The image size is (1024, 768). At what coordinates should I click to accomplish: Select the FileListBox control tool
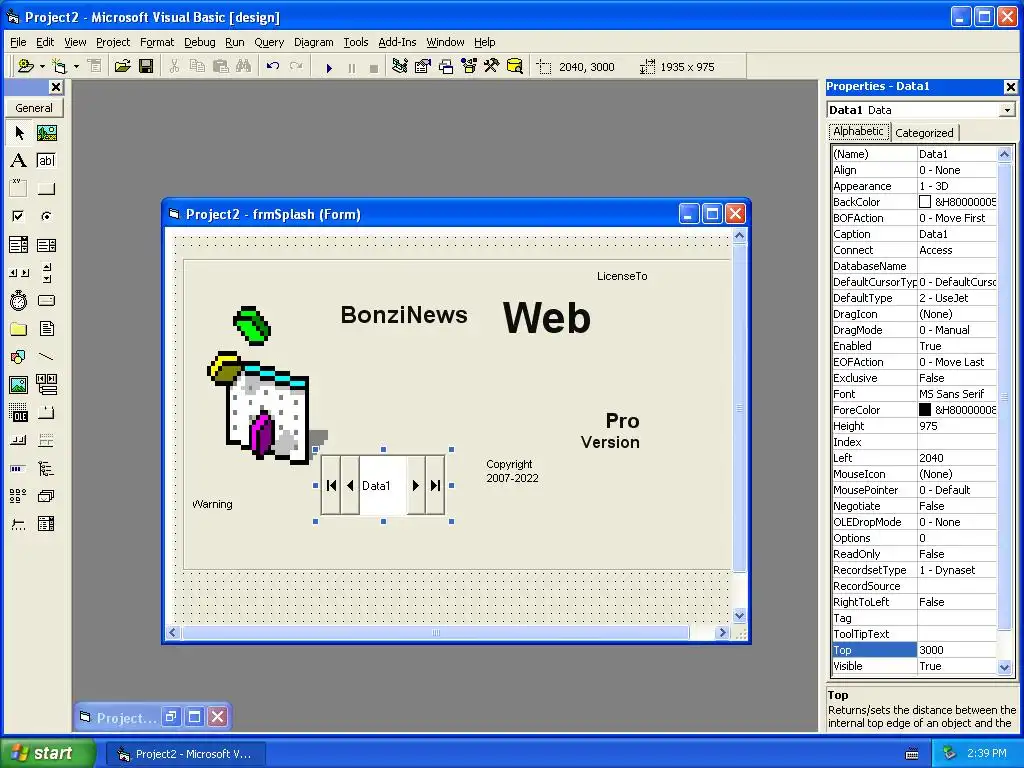tap(46, 328)
